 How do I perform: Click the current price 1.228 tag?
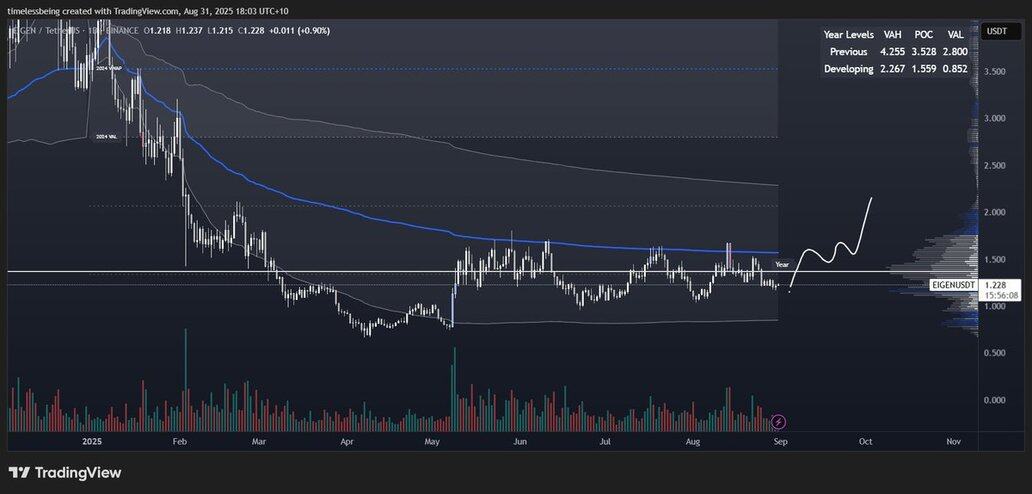[x=993, y=285]
